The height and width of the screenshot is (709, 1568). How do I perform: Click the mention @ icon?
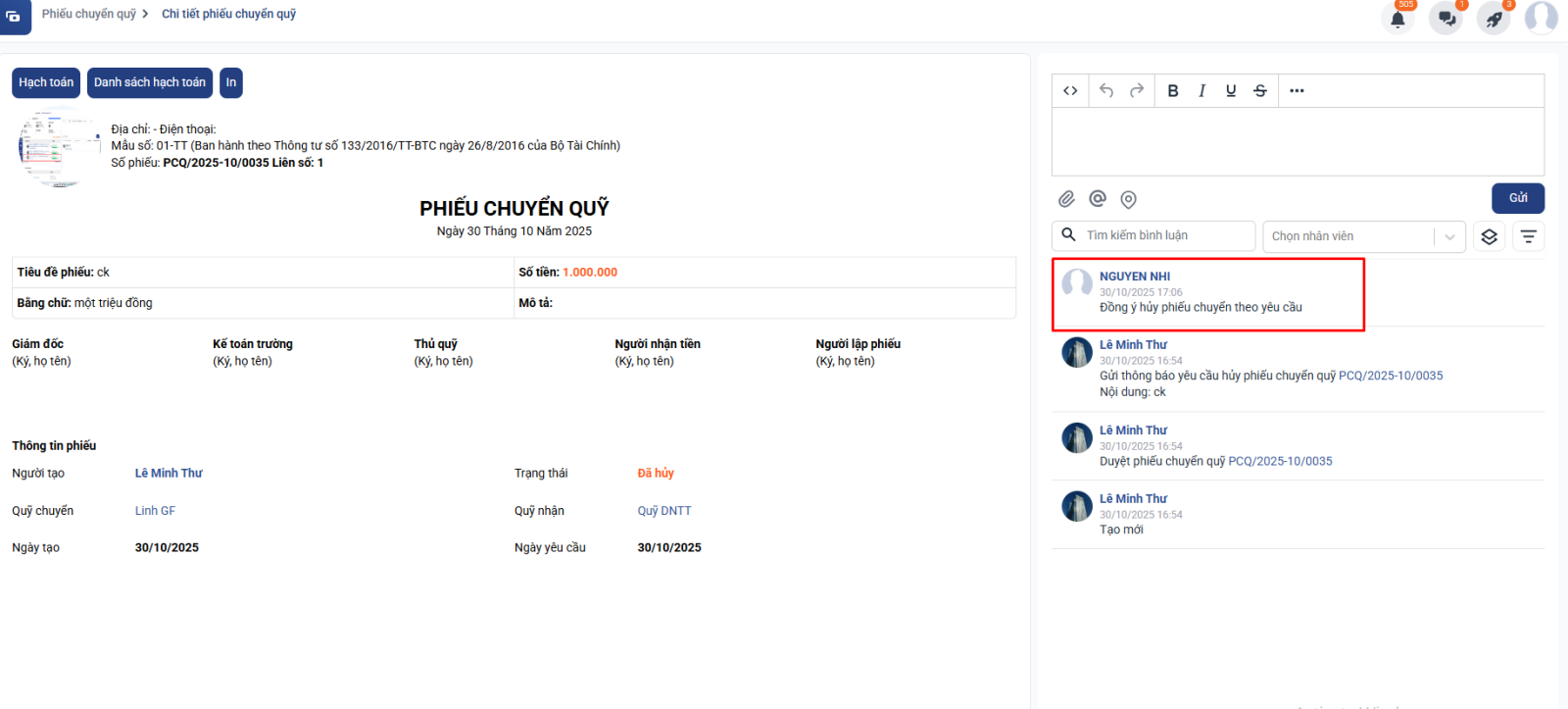pyautogui.click(x=1098, y=199)
